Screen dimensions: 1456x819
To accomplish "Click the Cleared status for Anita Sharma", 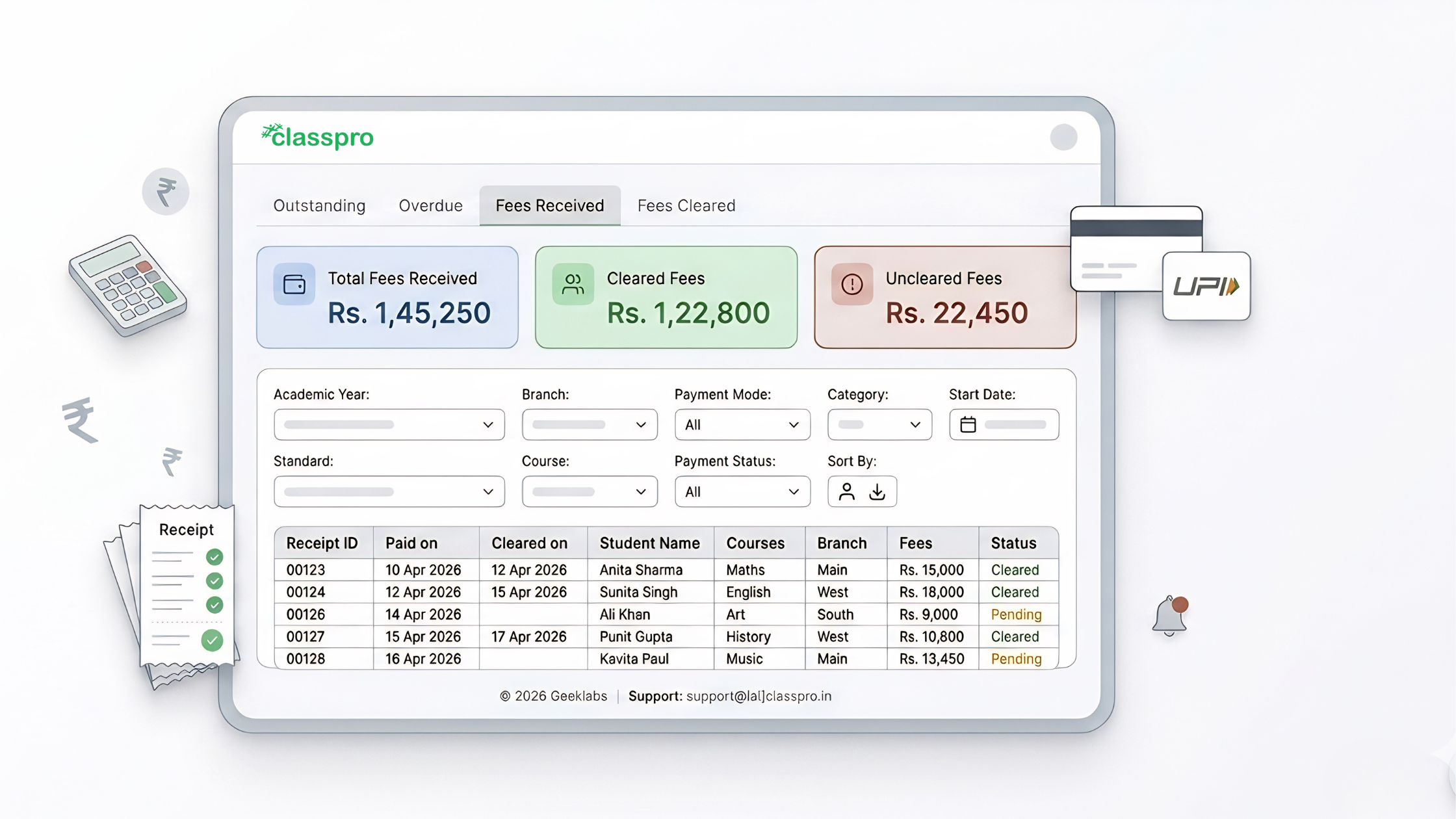I will tap(1015, 569).
